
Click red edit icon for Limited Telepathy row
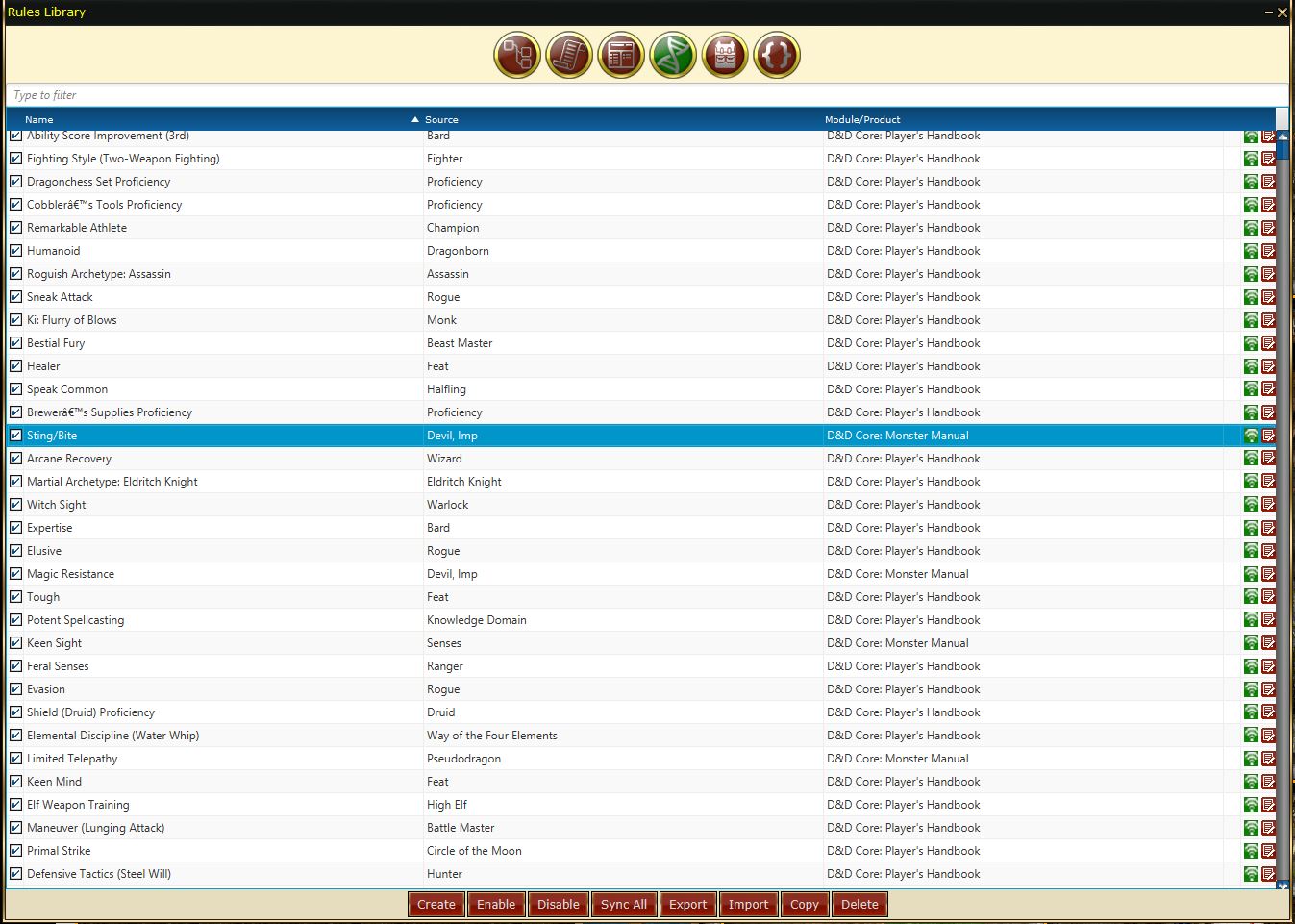(x=1268, y=759)
